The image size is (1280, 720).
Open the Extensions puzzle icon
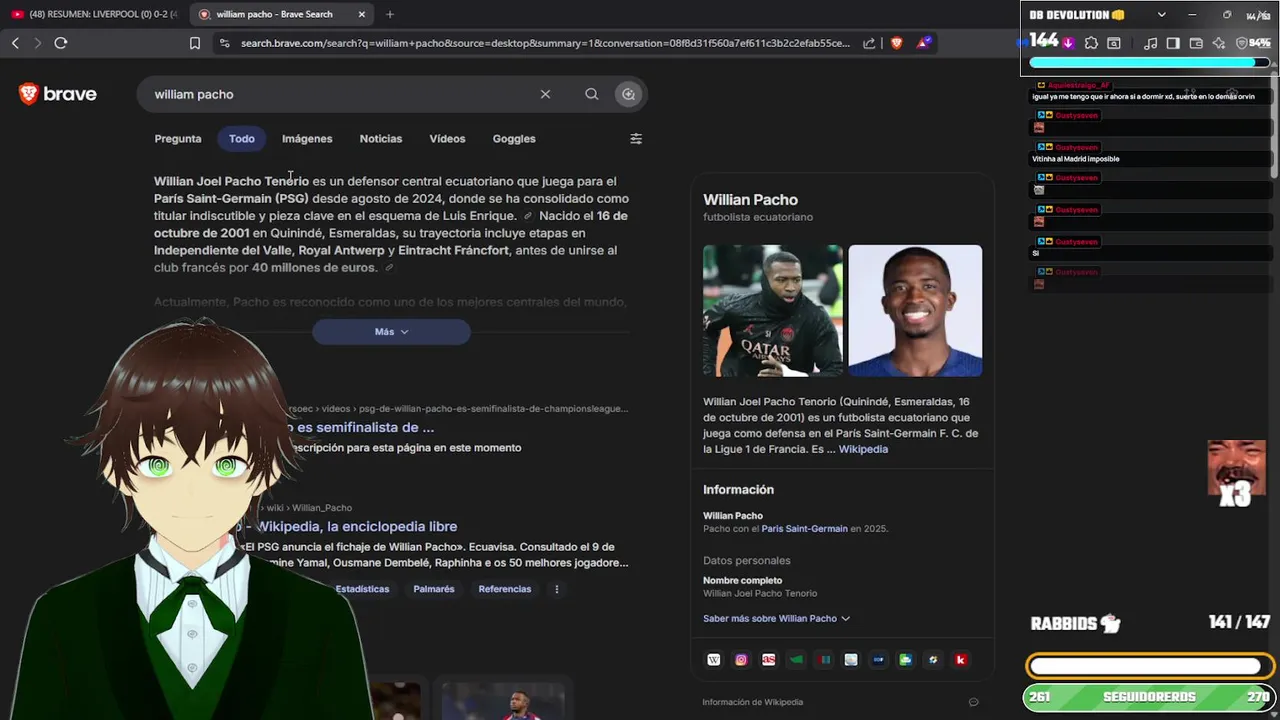click(x=1091, y=43)
